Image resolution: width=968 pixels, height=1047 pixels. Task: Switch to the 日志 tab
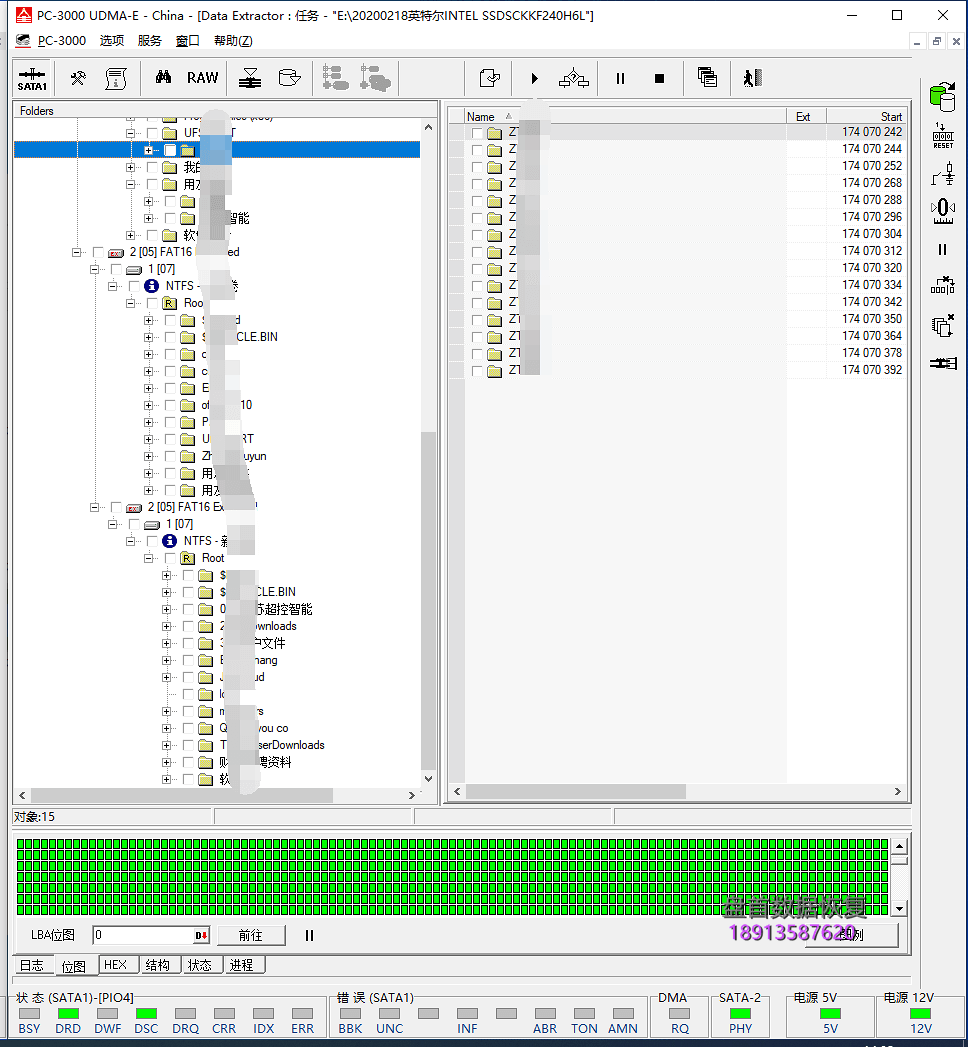[32, 966]
